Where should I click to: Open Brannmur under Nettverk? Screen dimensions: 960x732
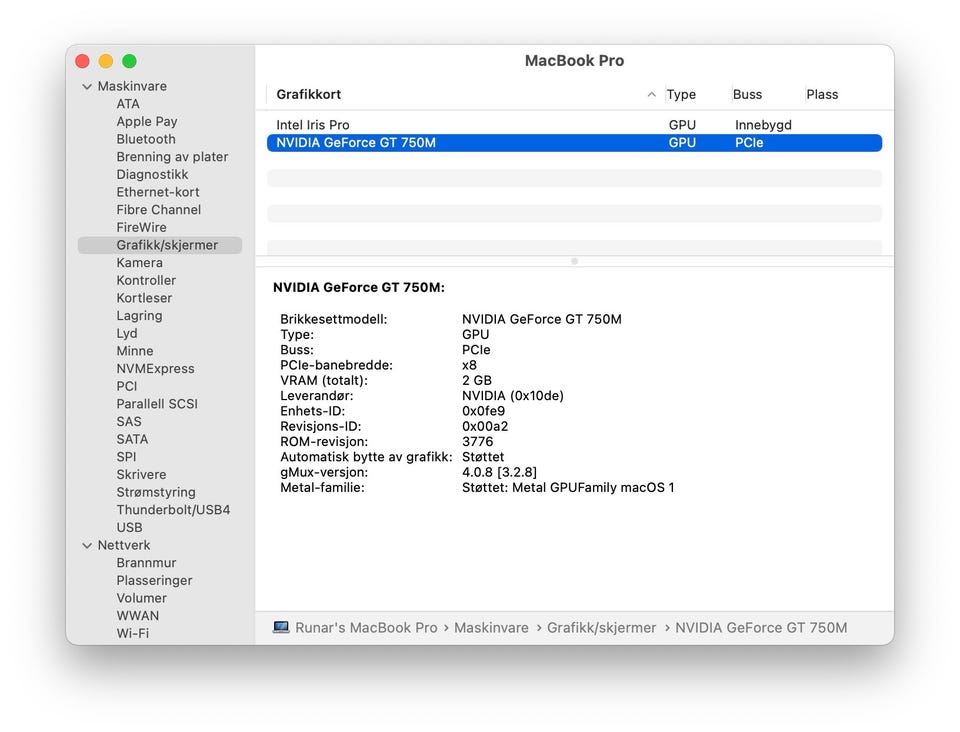coord(146,563)
